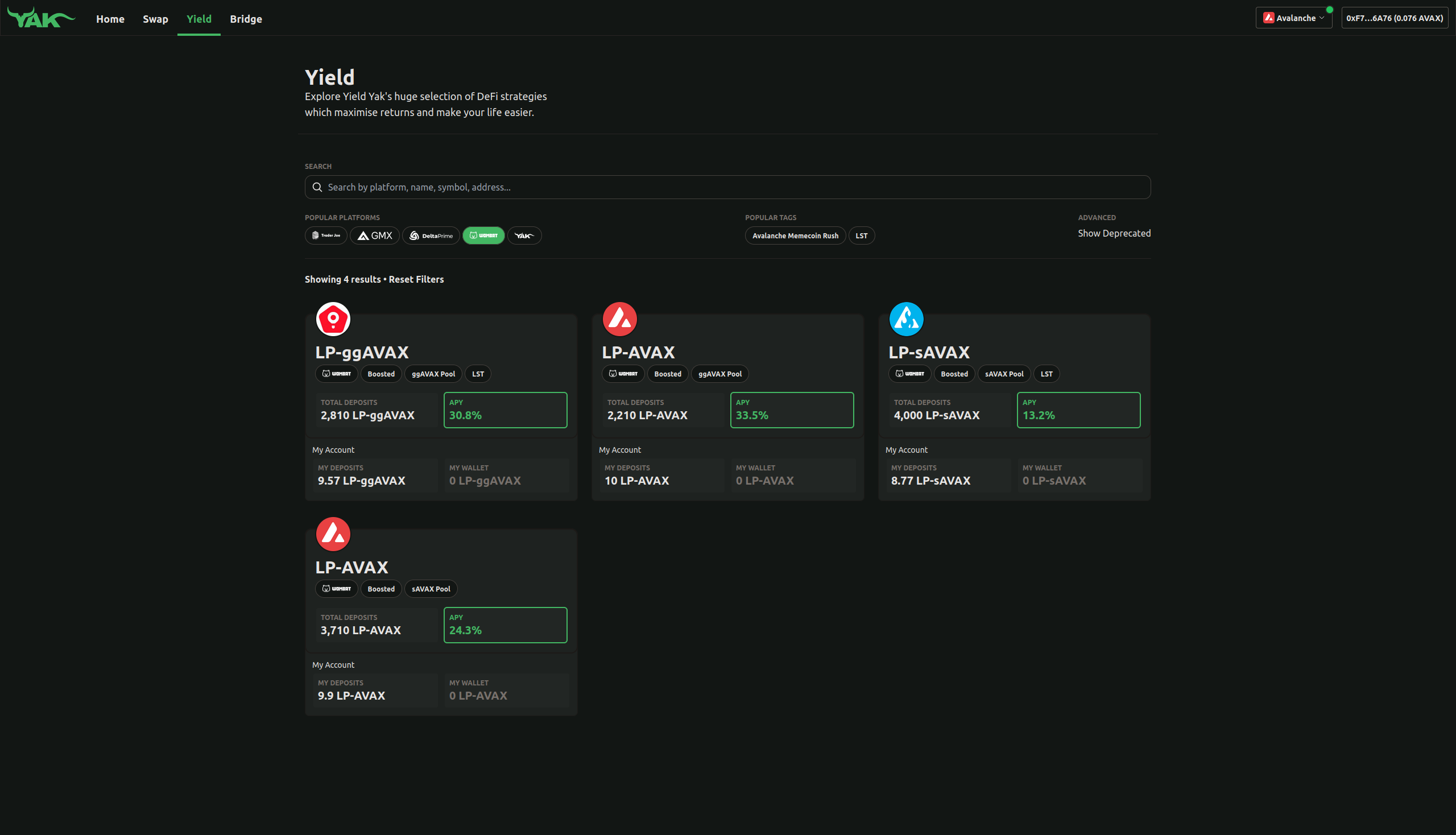The height and width of the screenshot is (835, 1456).
Task: Click the 13.2% APY box
Action: 1079,410
